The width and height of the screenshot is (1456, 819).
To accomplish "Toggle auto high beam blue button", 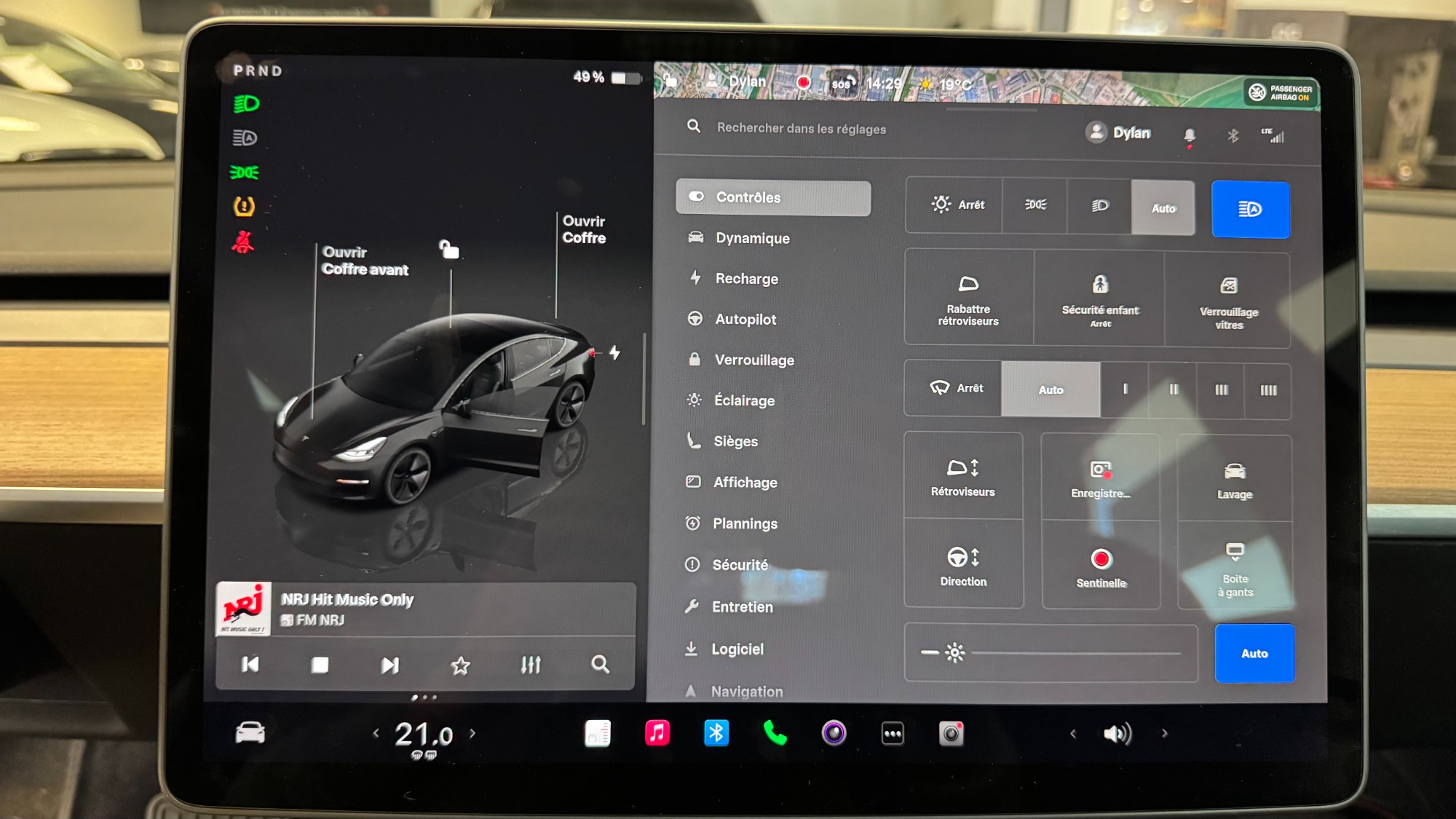I will click(1250, 210).
